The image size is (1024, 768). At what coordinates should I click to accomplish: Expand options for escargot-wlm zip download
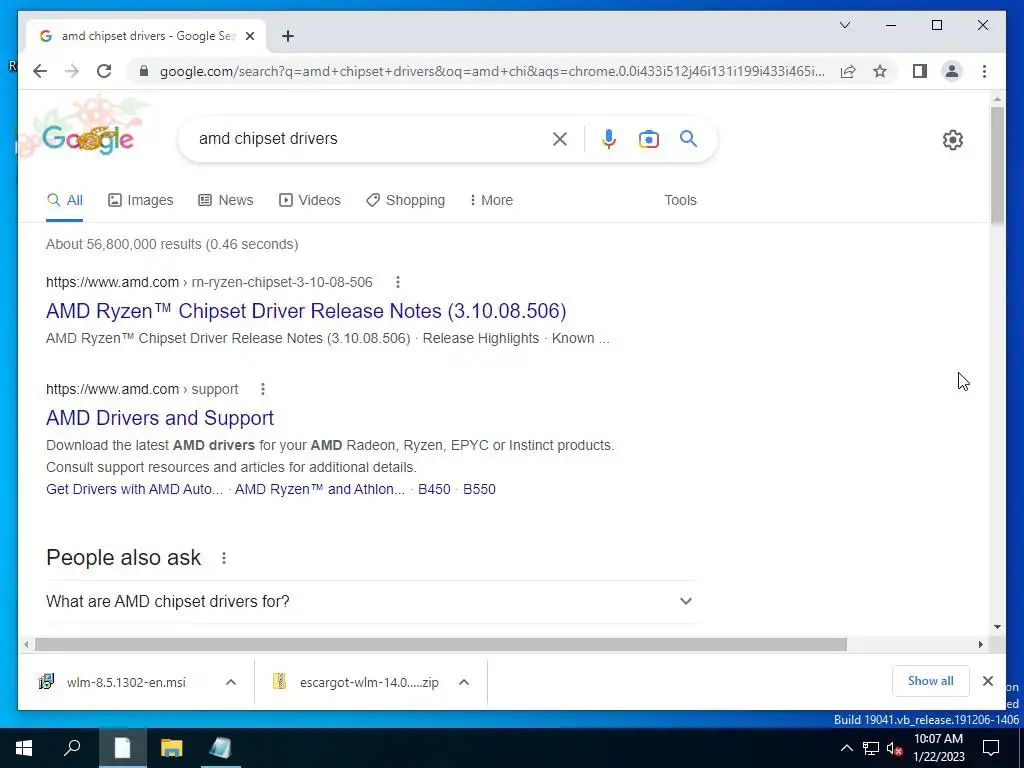coord(464,682)
